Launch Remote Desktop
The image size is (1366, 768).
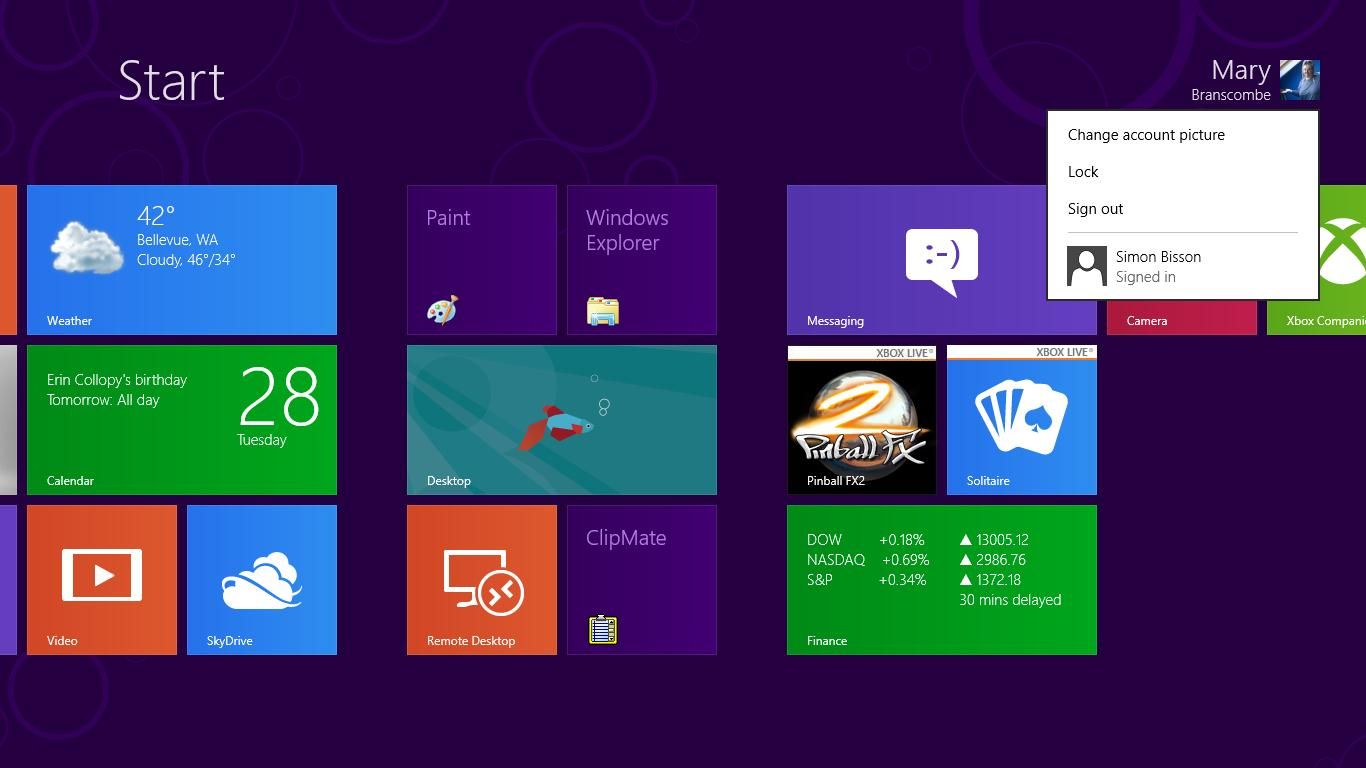click(x=481, y=579)
